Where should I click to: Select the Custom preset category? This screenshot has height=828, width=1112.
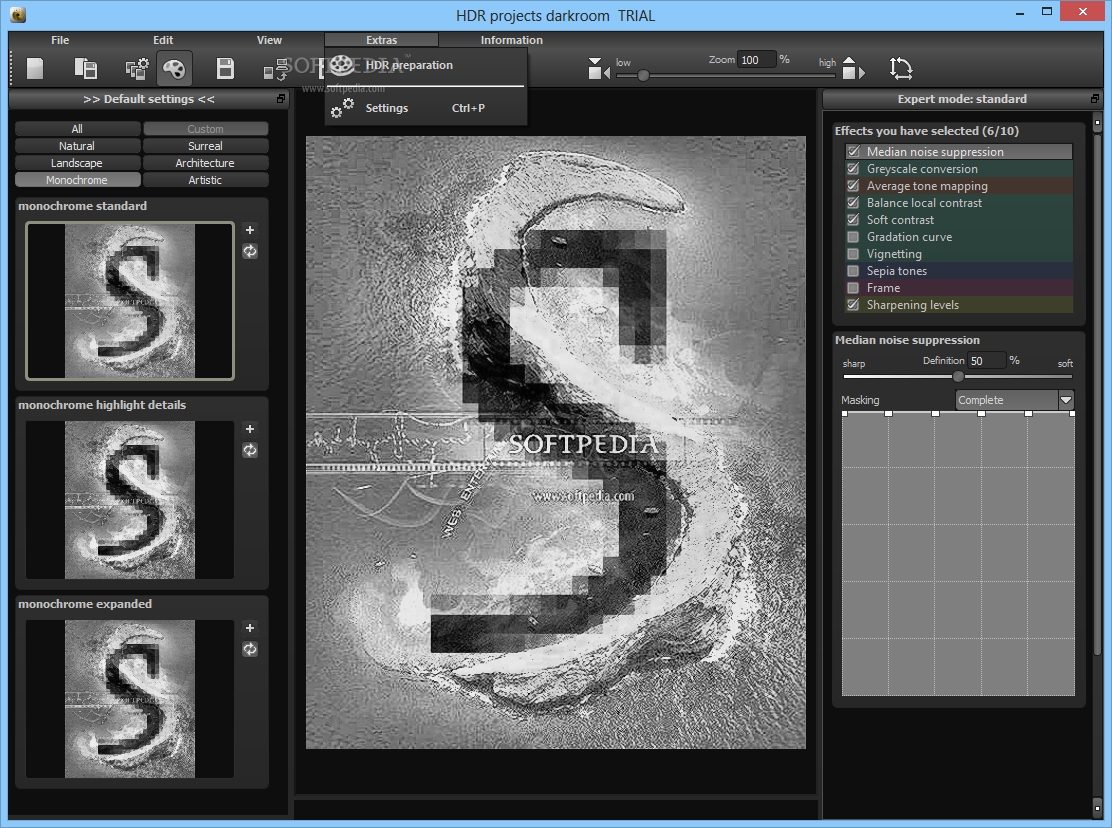(x=206, y=129)
